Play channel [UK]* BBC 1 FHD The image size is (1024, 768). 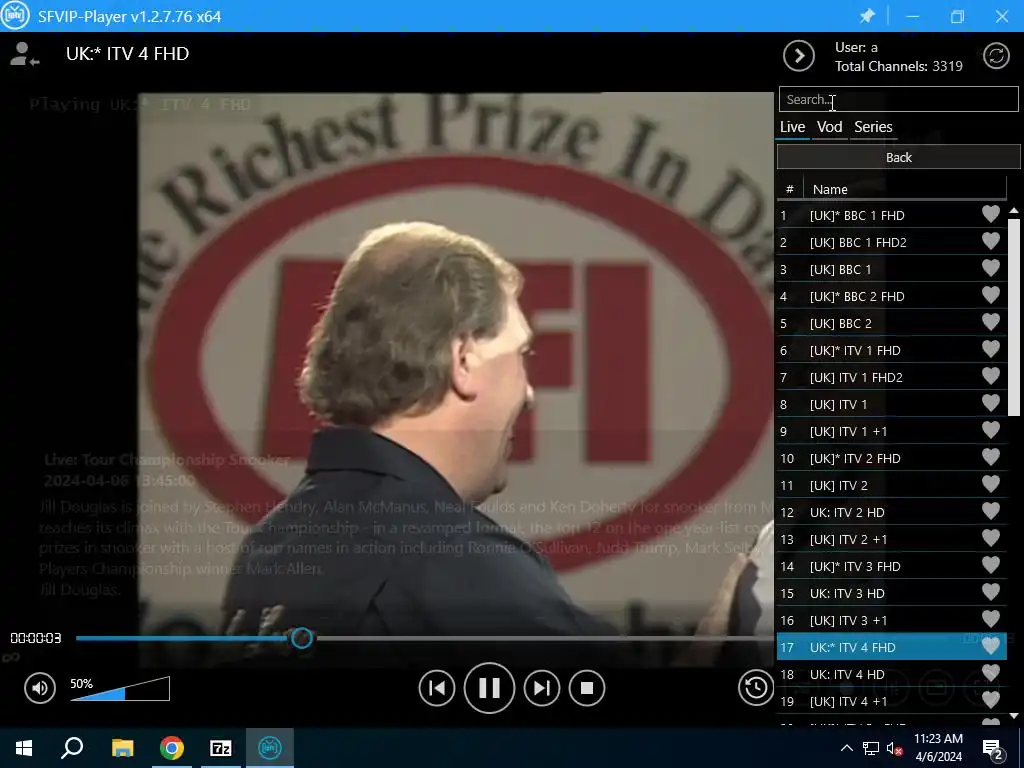[891, 215]
